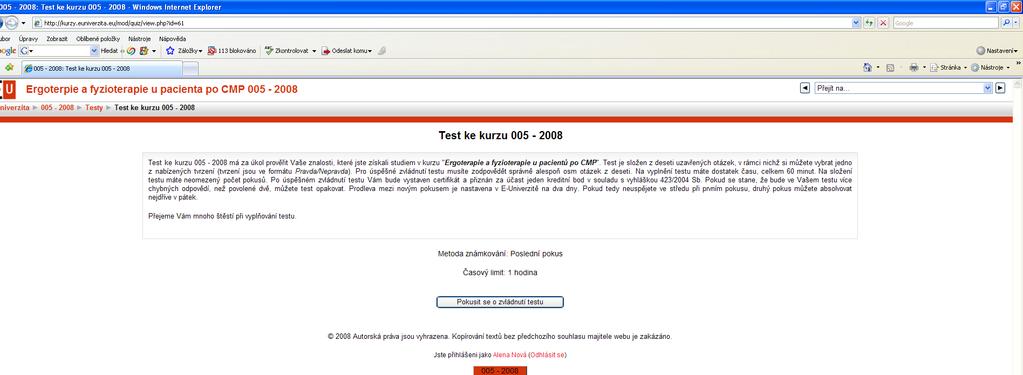Open the Nápověda menu
Image resolution: width=1023 pixels, height=375 pixels.
coord(172,38)
